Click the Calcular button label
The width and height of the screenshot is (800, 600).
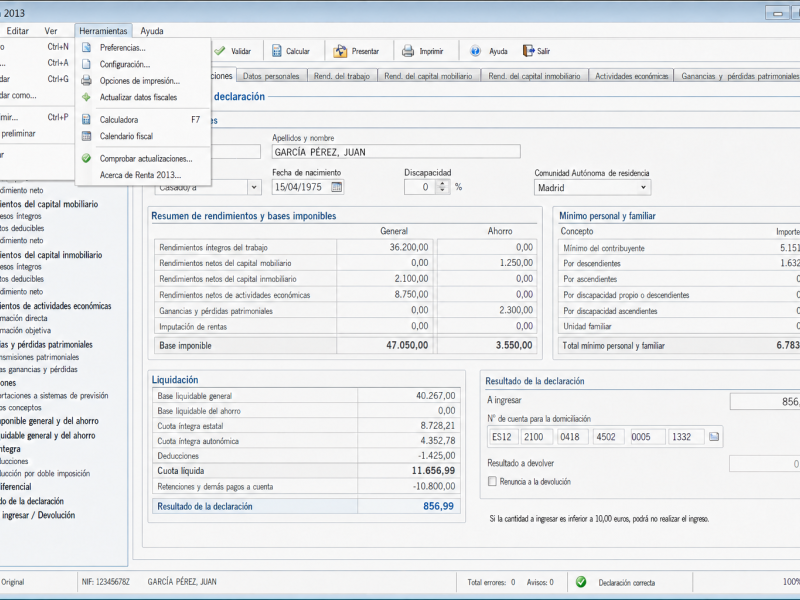click(x=297, y=51)
